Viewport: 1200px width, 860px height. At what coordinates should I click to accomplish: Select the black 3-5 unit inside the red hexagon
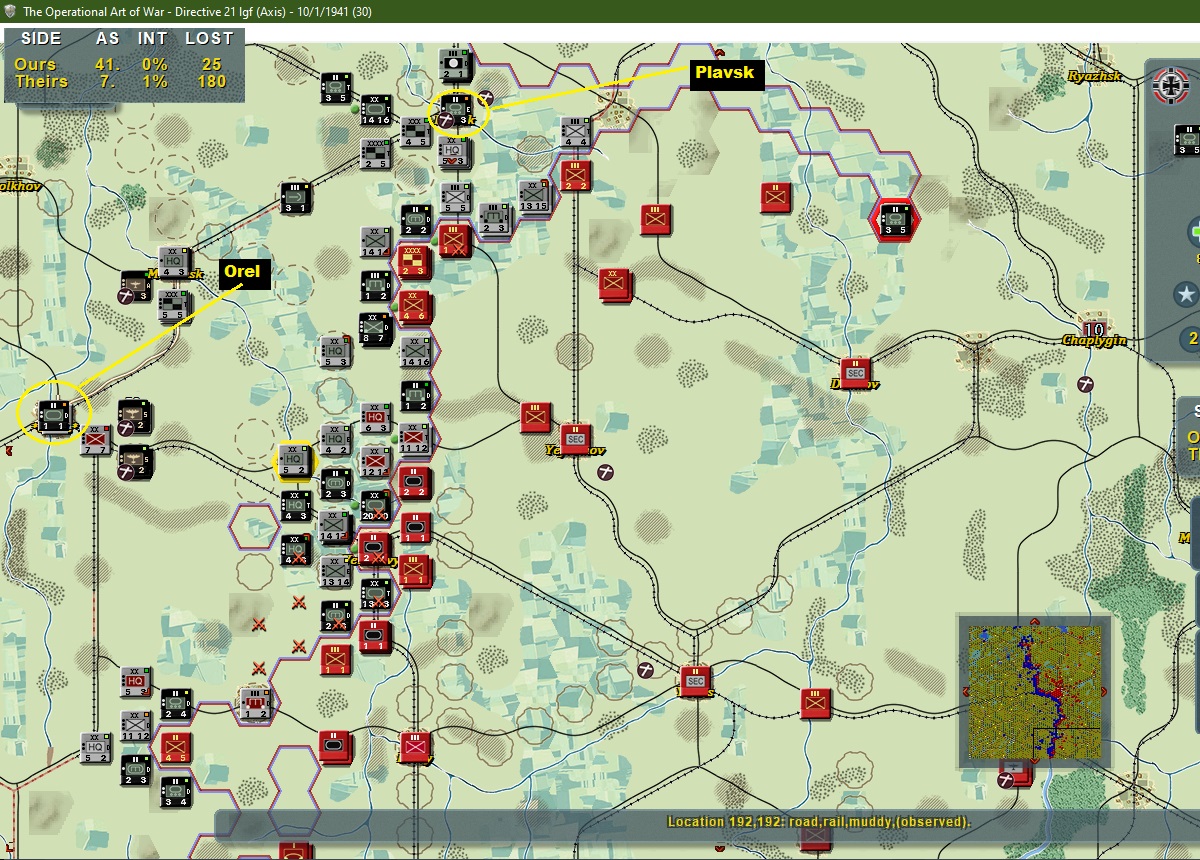coord(895,219)
